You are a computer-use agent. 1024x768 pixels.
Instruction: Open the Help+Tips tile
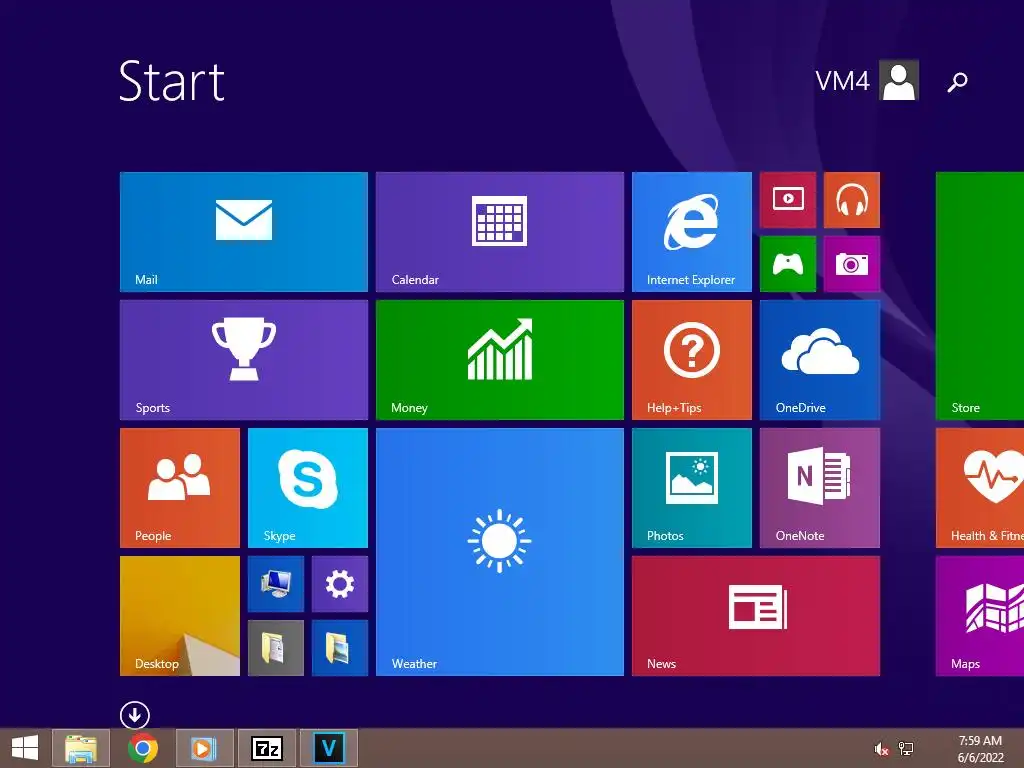692,360
